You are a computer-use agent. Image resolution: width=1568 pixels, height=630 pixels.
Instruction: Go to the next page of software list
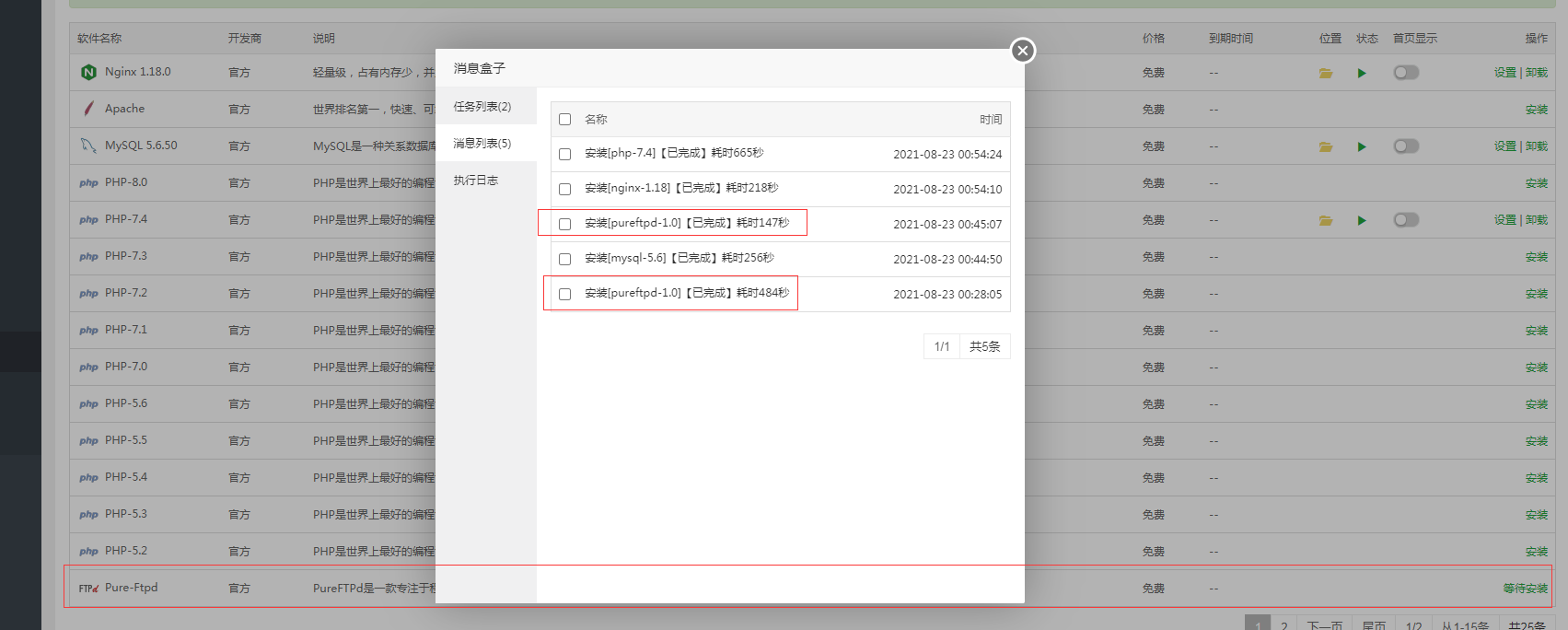click(x=1325, y=624)
